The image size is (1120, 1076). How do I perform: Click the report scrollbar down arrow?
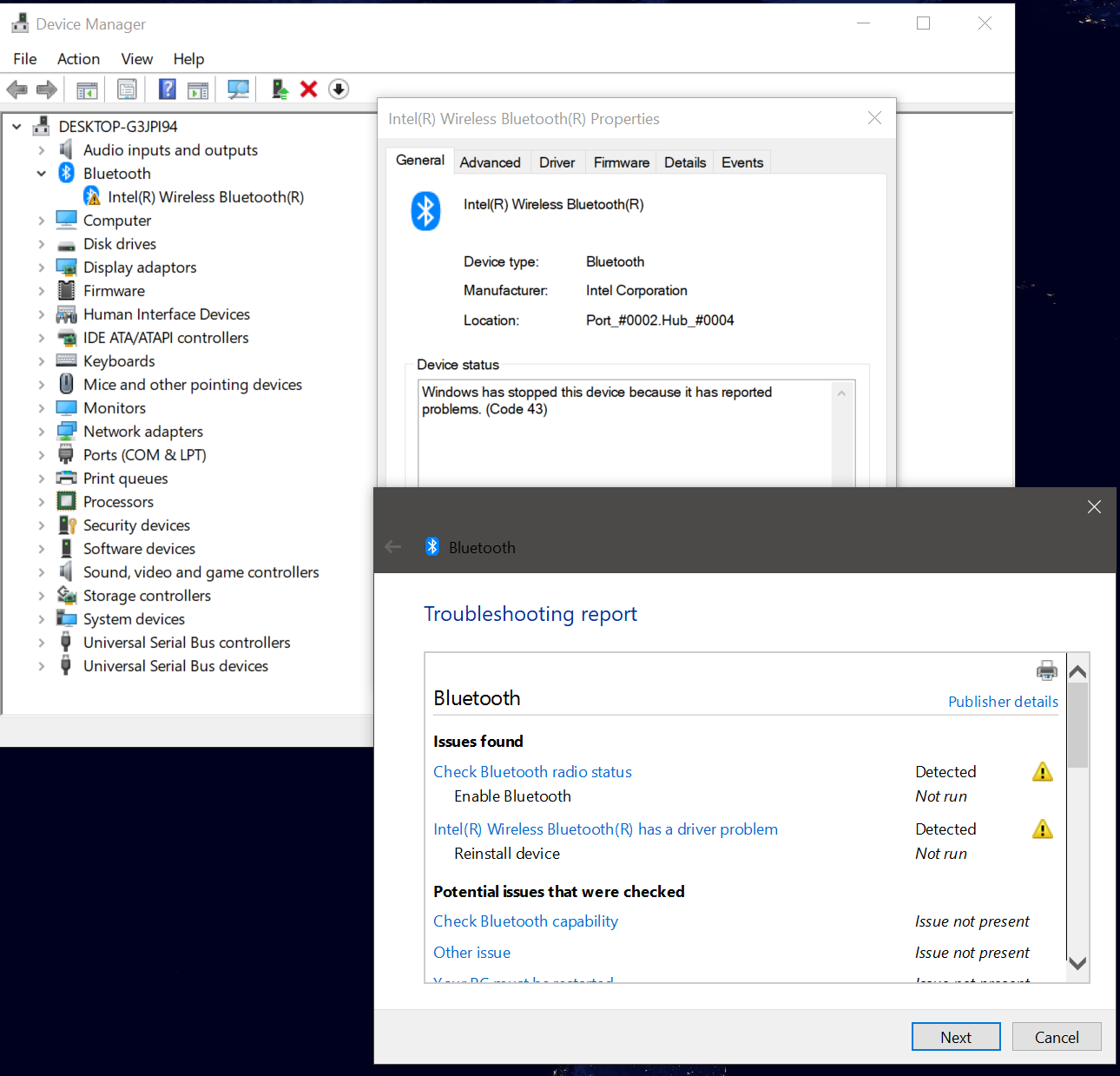1077,963
